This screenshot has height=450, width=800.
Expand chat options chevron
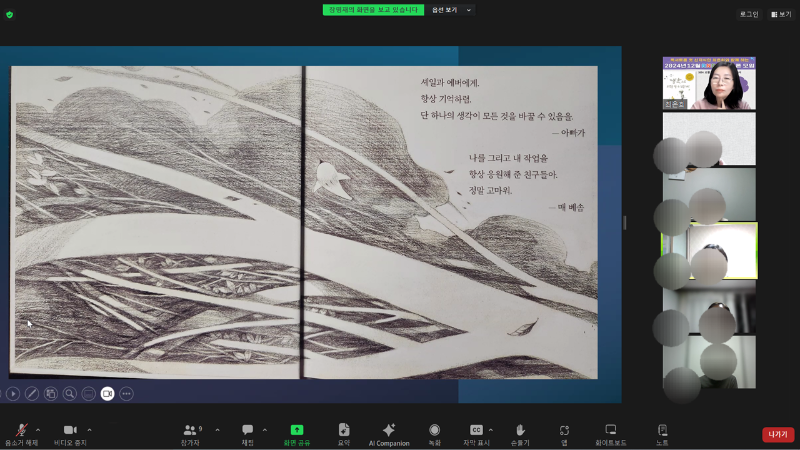point(264,430)
